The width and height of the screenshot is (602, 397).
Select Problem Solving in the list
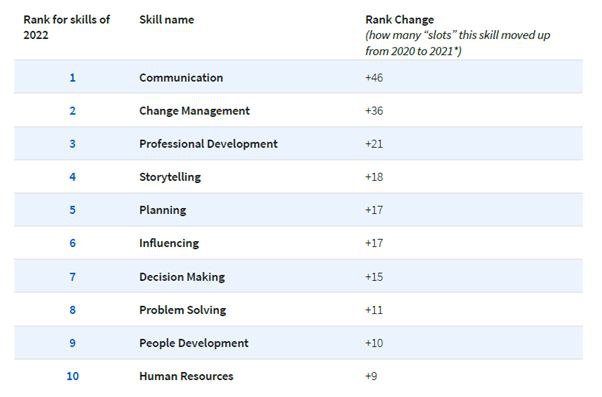coord(182,310)
